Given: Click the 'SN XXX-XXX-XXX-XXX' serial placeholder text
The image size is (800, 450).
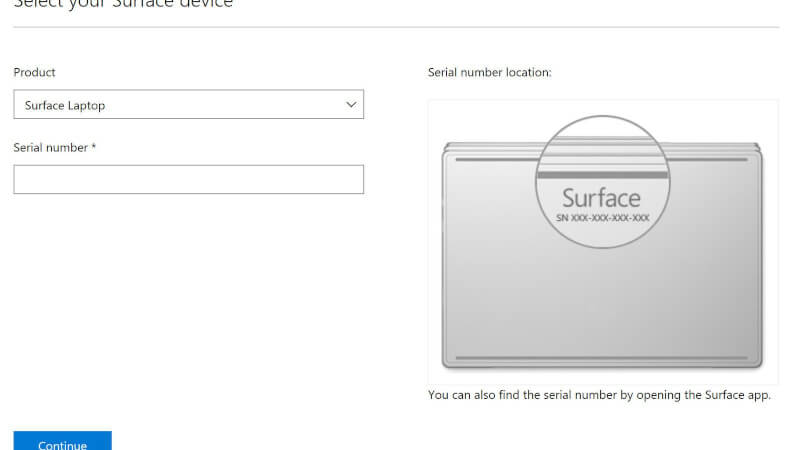Looking at the screenshot, I should (602, 218).
